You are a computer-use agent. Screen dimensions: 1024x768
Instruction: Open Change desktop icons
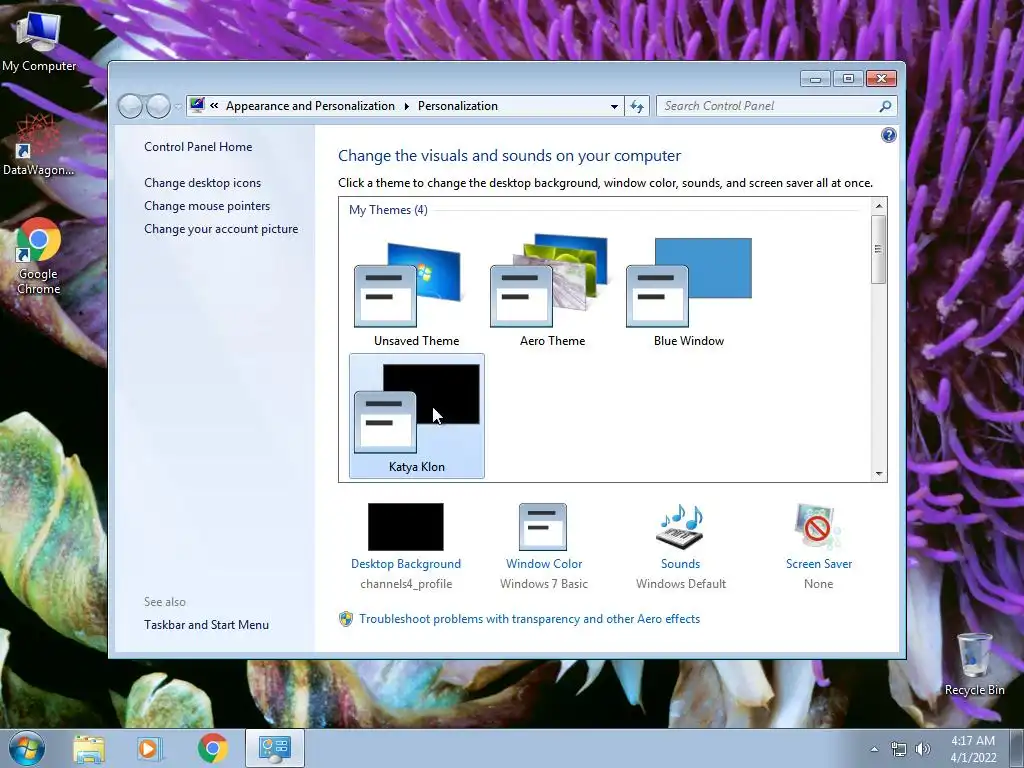point(202,183)
